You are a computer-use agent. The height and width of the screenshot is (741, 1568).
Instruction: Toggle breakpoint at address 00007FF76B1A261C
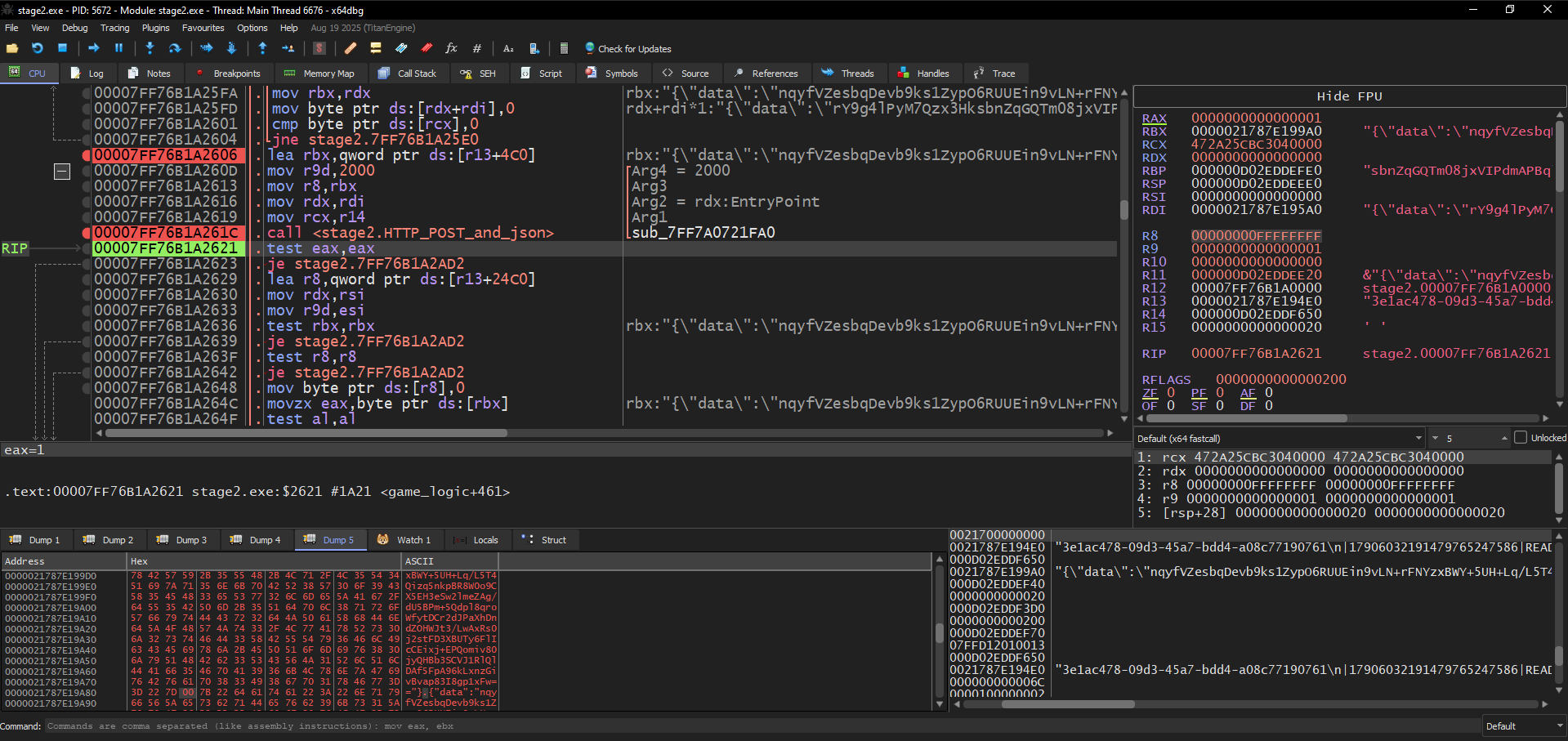tap(86, 233)
